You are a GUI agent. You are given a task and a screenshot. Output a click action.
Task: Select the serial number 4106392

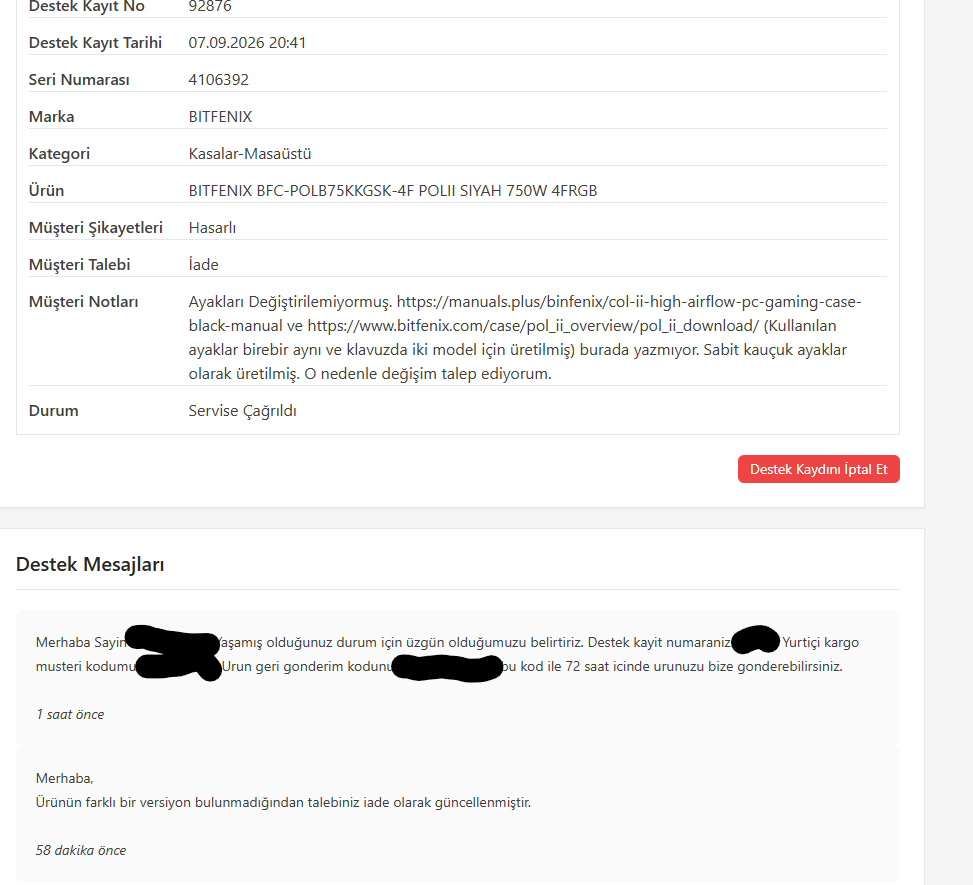pos(218,79)
